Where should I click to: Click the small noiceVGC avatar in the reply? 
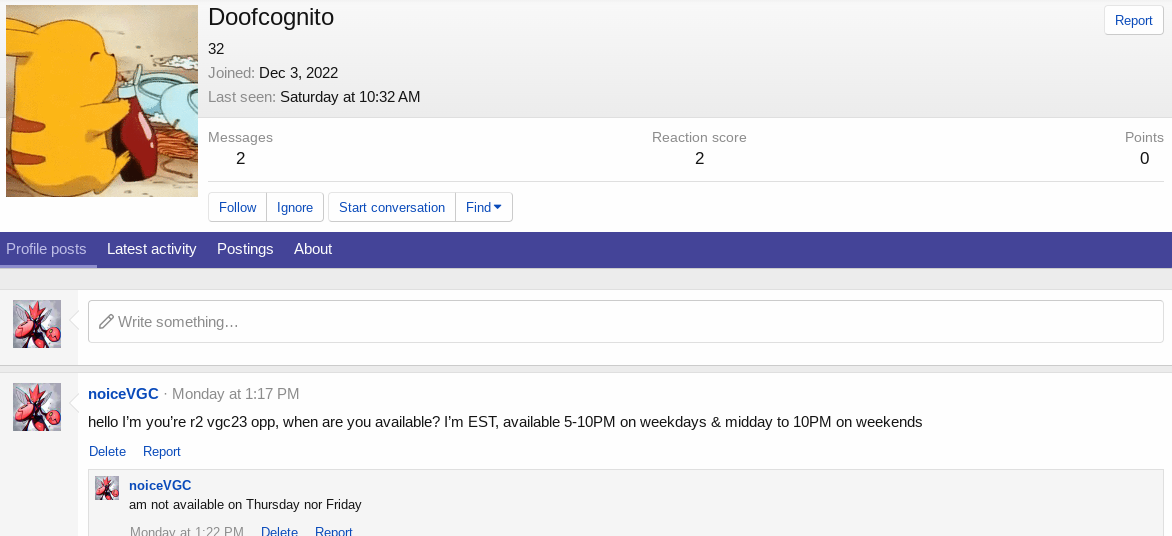pos(107,488)
